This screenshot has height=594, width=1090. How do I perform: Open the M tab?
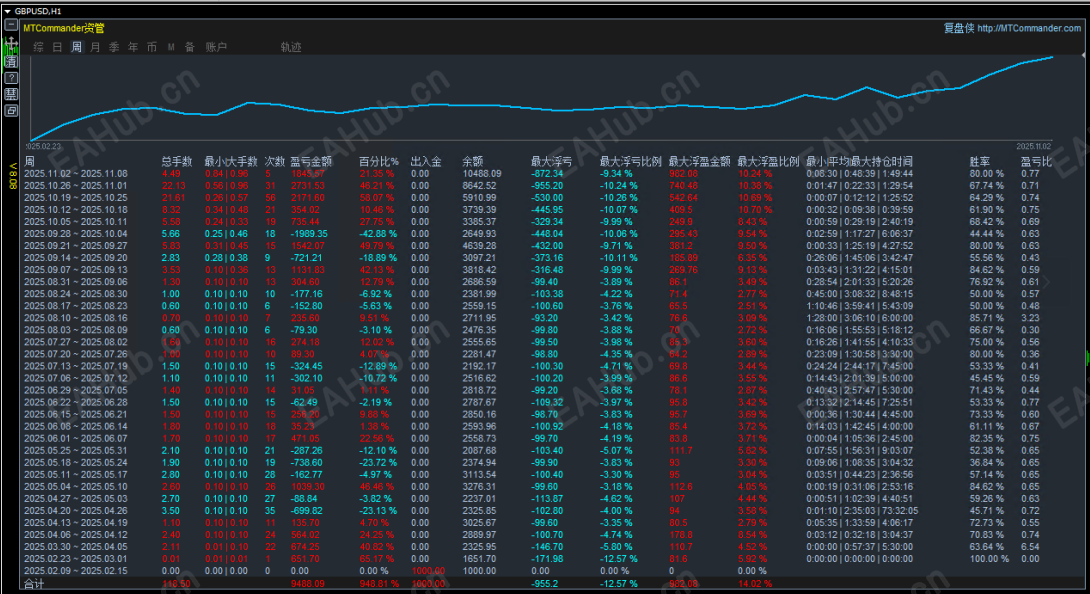171,47
